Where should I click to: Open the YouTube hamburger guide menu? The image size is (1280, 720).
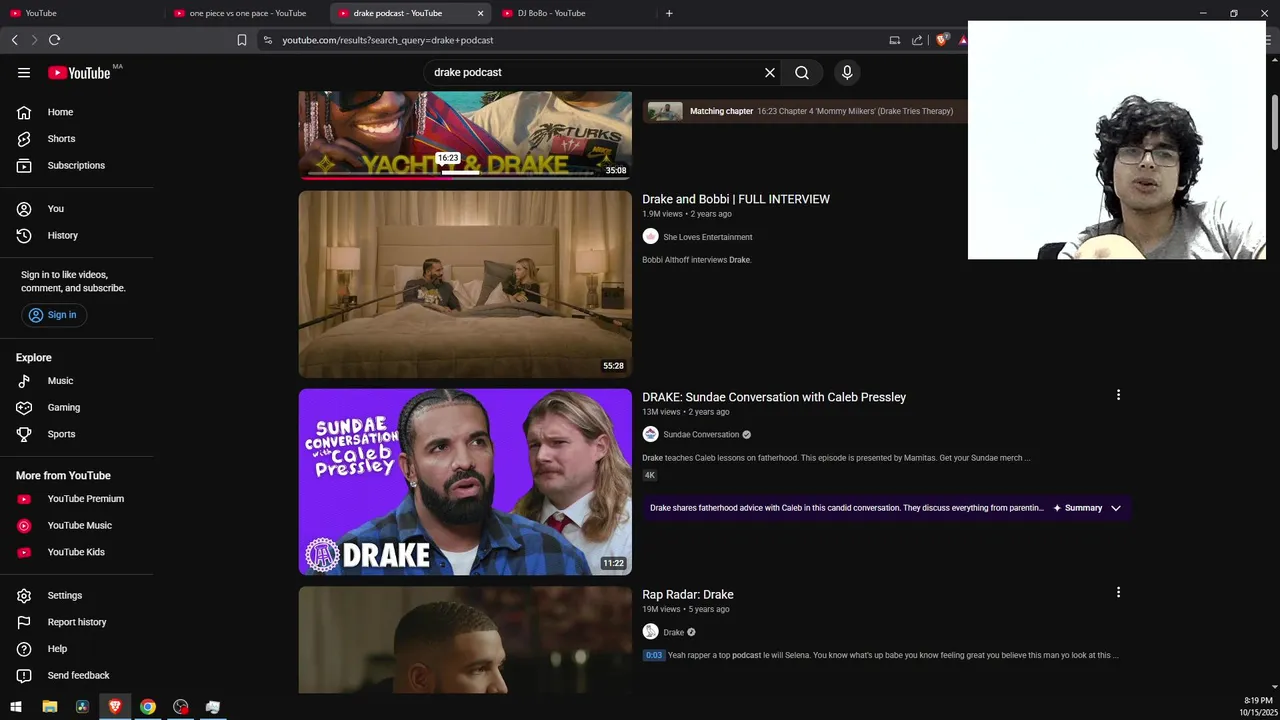[24, 72]
